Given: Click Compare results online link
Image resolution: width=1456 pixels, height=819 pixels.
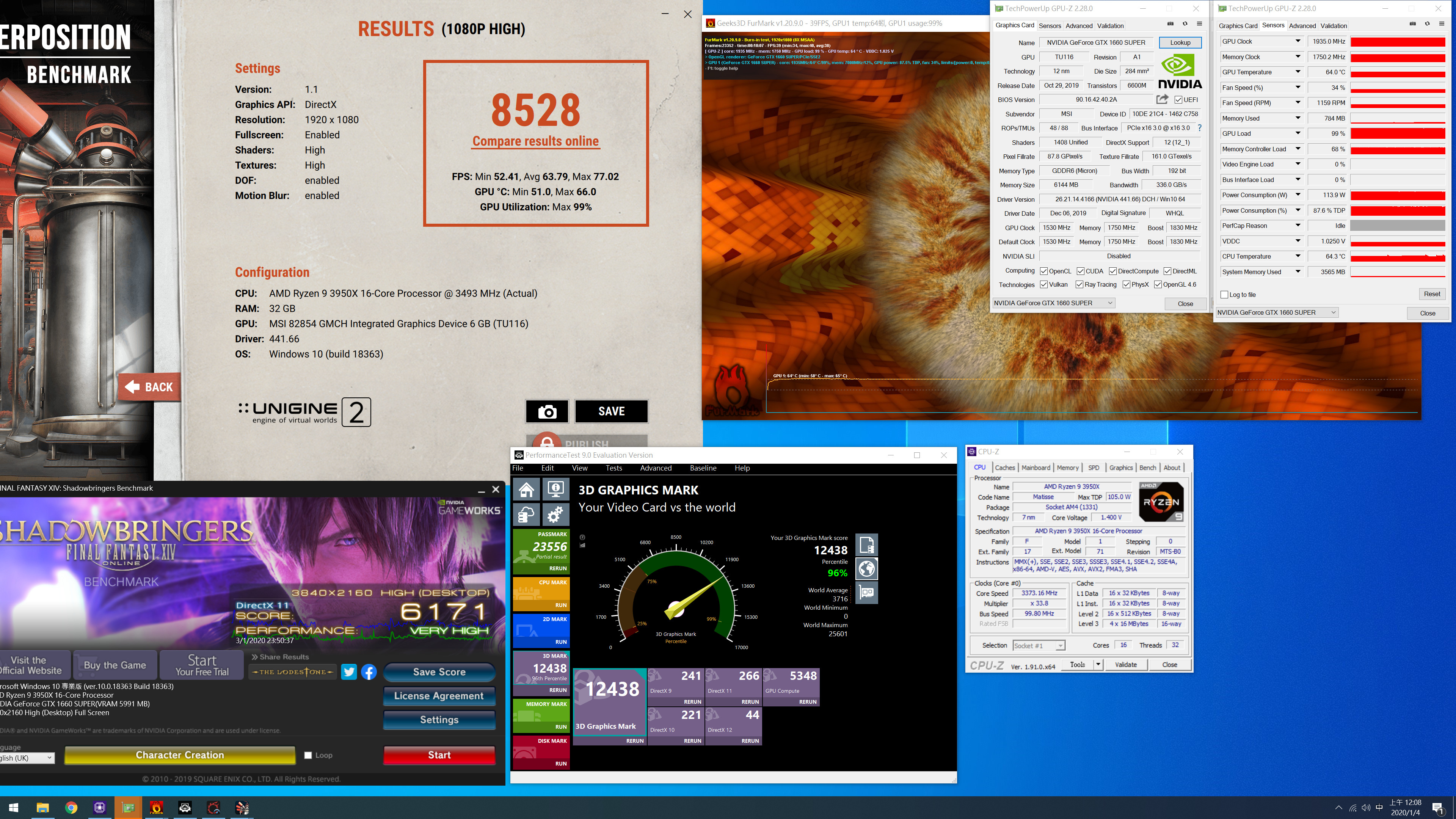Looking at the screenshot, I should pos(535,141).
